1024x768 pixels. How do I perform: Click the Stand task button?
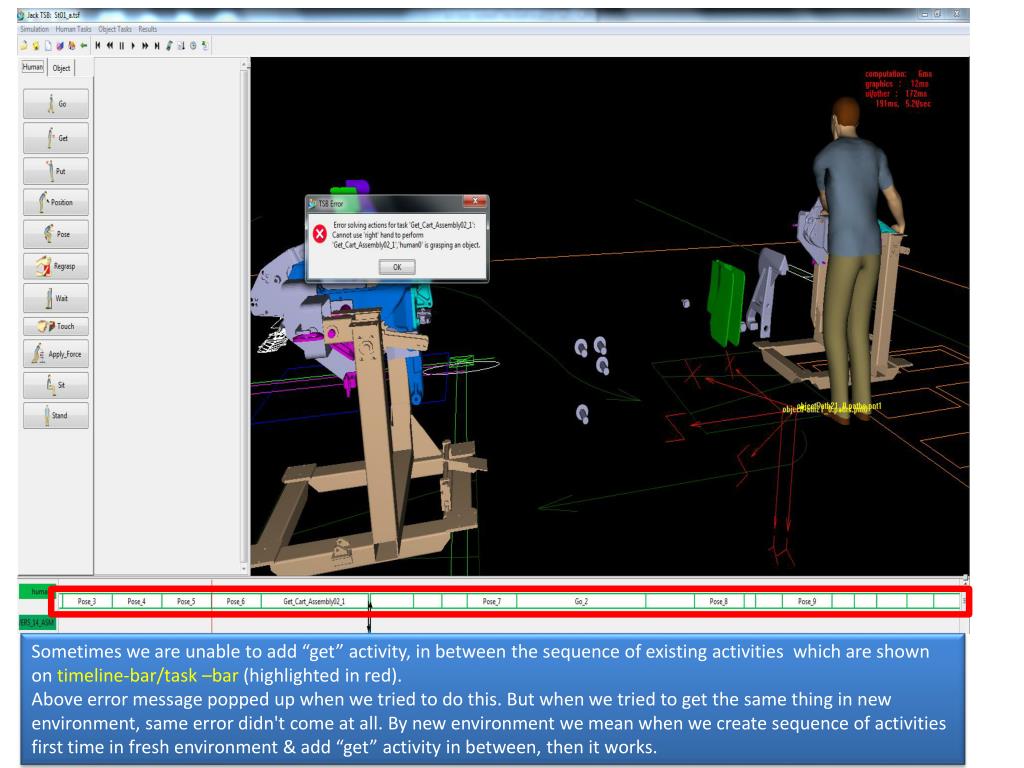tap(55, 415)
